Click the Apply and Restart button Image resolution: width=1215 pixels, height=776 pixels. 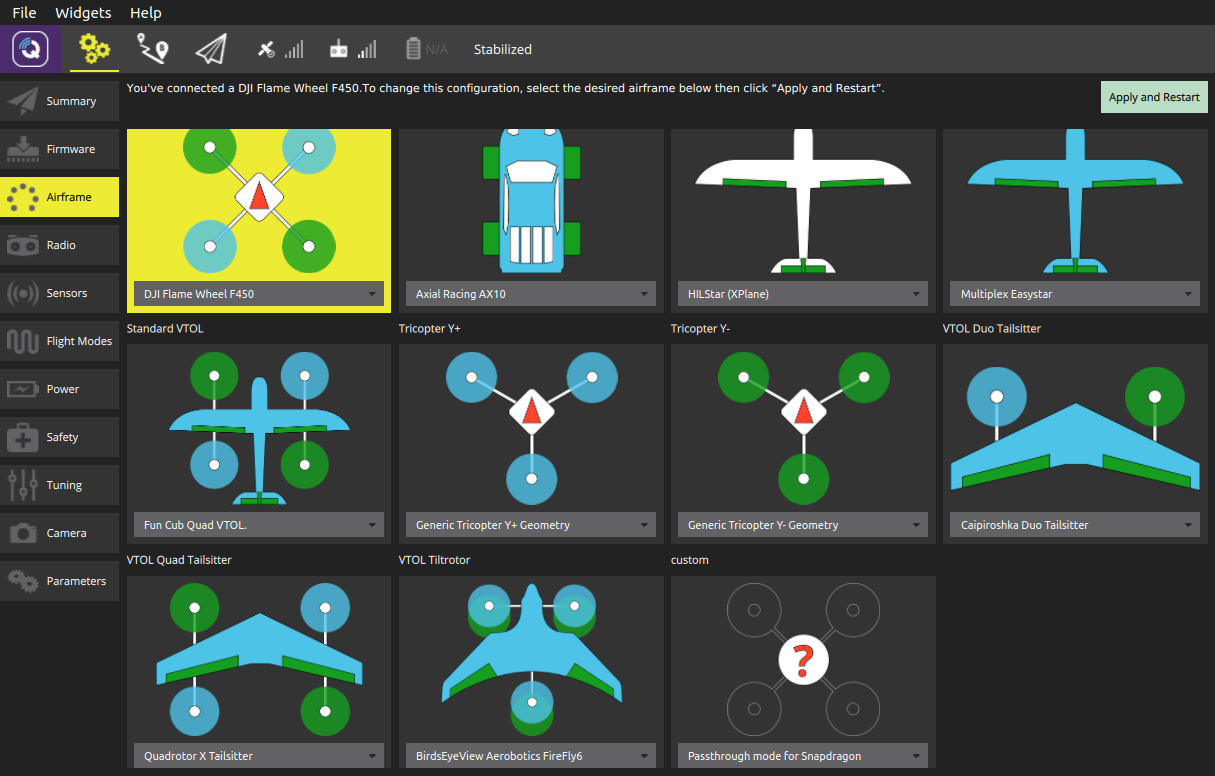click(1154, 97)
